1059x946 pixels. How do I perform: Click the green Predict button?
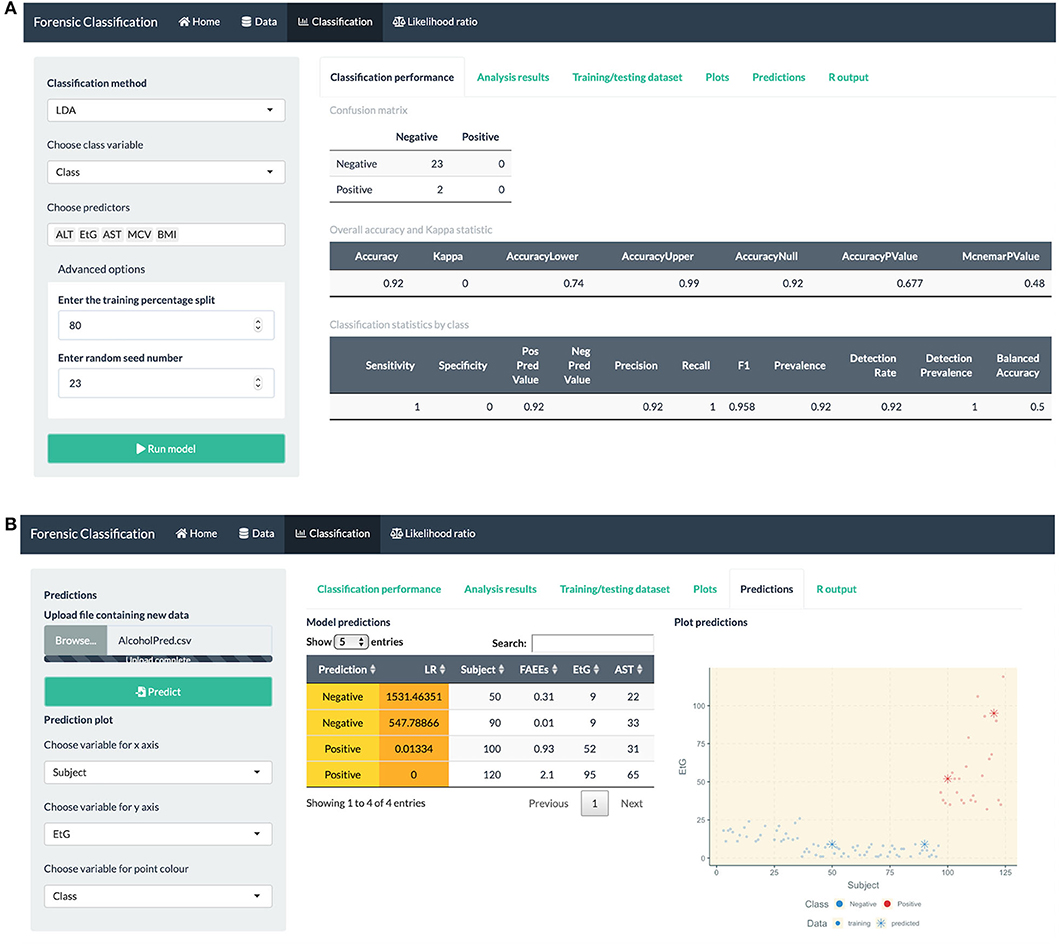pos(158,691)
